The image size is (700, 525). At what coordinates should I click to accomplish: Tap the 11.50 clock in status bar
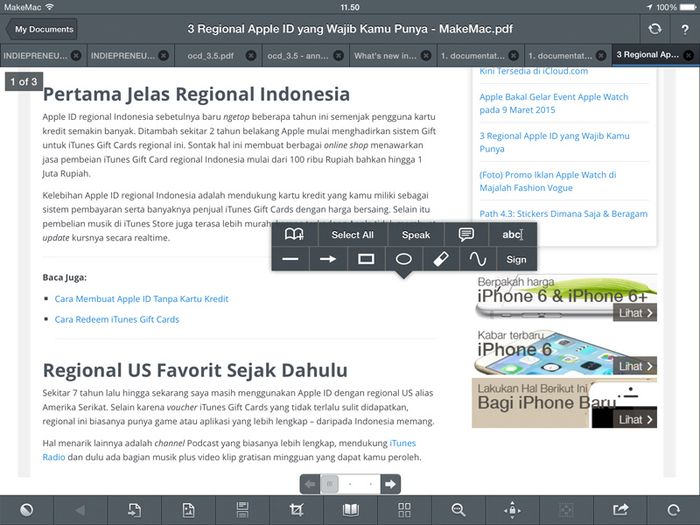(350, 7)
